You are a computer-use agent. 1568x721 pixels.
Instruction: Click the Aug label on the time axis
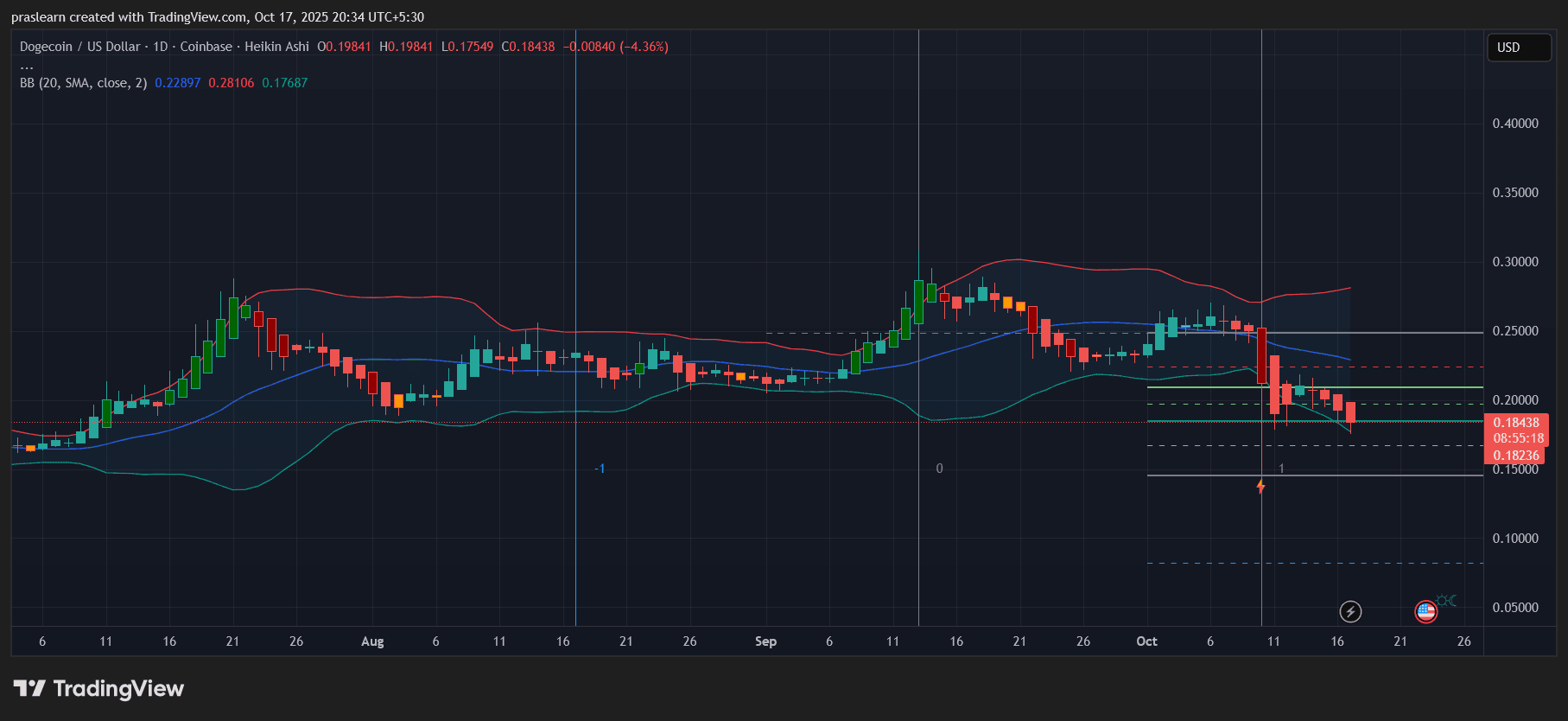pyautogui.click(x=372, y=641)
